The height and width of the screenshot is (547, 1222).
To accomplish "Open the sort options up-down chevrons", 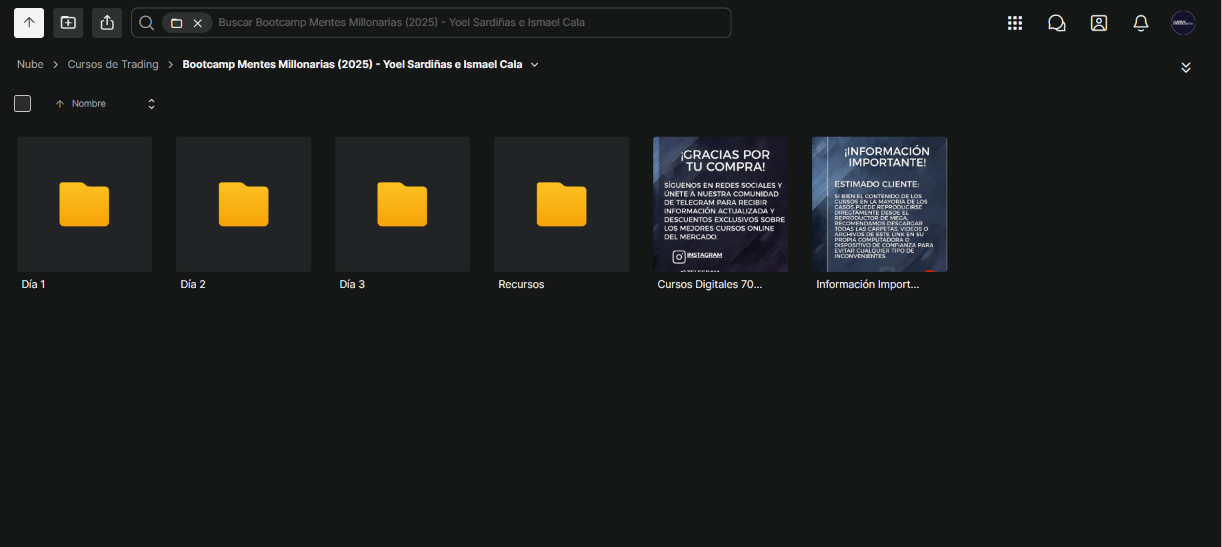I will click(151, 104).
